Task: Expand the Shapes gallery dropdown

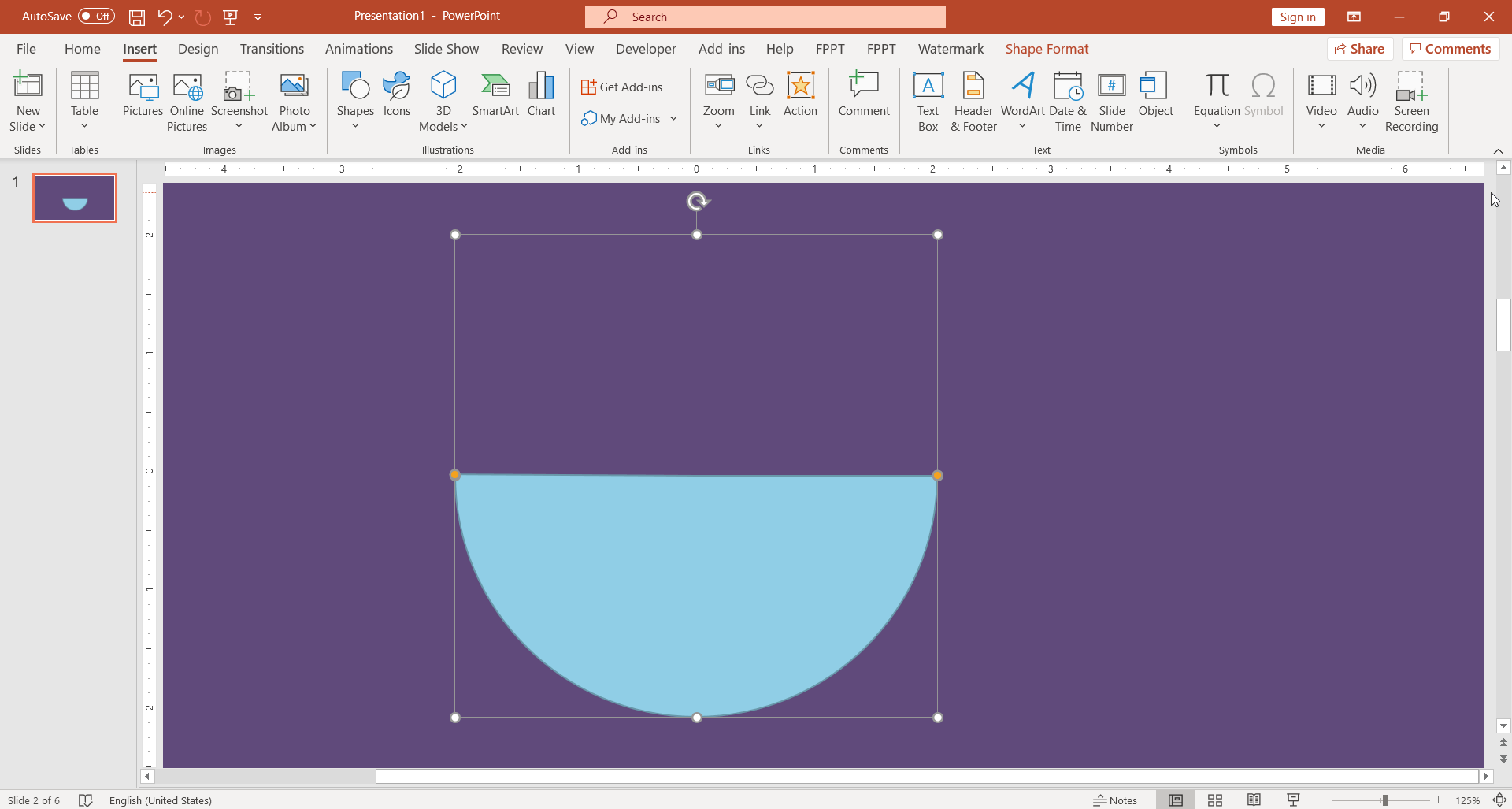Action: coord(355,126)
